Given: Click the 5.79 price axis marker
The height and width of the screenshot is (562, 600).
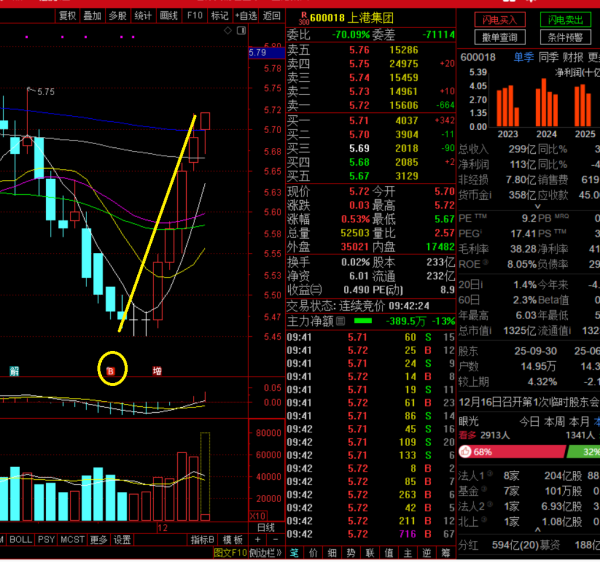Looking at the screenshot, I should 266,52.
